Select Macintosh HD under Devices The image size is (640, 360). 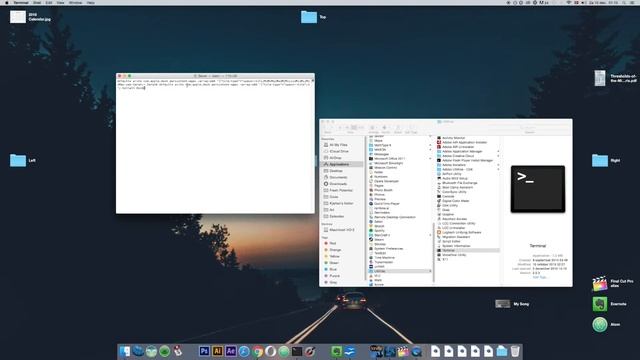[x=342, y=230]
